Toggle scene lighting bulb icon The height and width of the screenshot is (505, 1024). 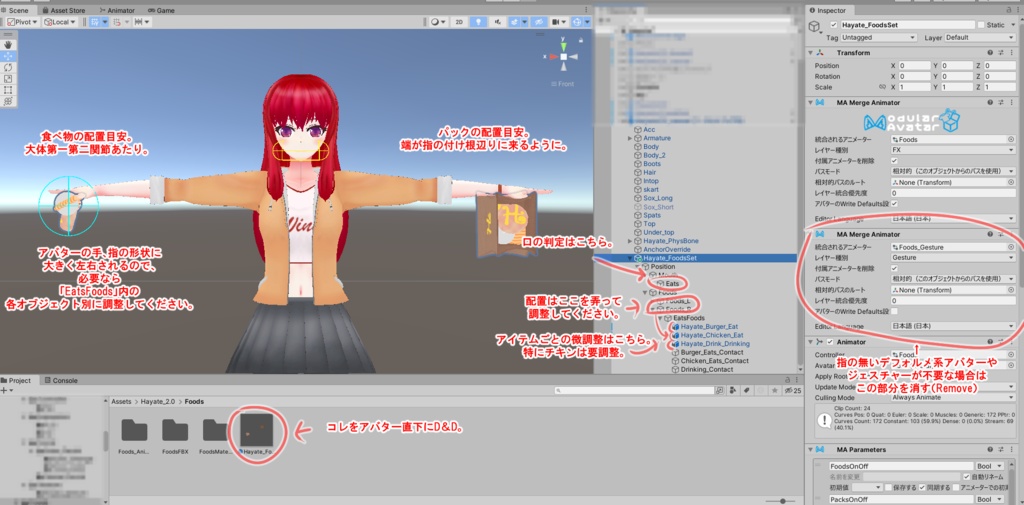point(479,22)
